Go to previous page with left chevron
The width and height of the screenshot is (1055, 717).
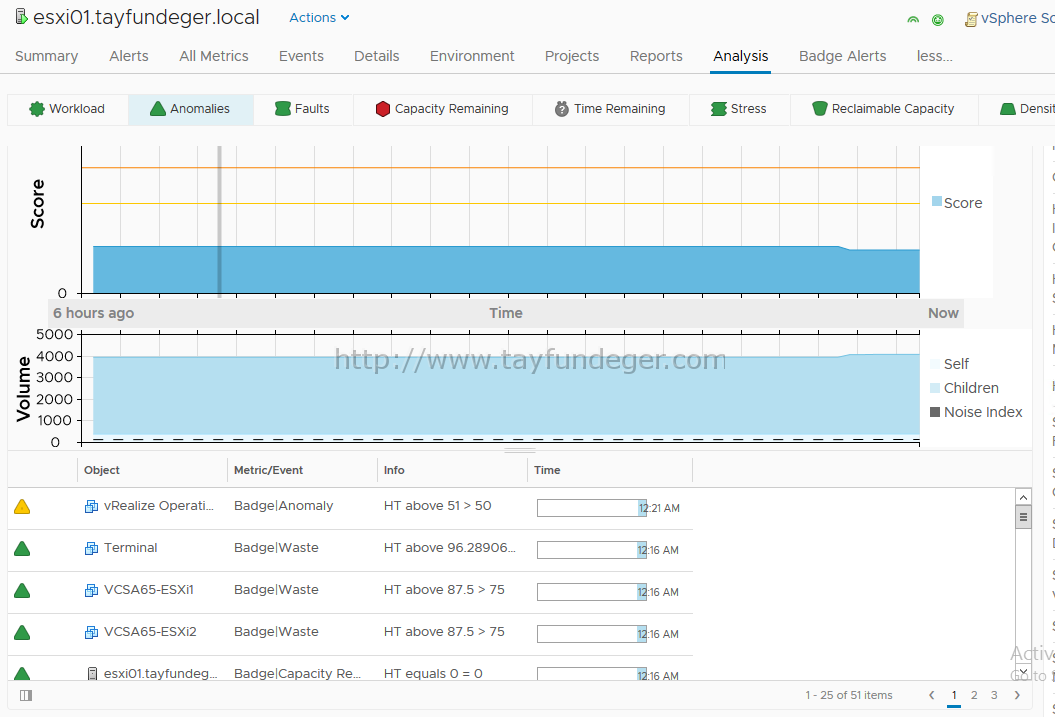pyautogui.click(x=932, y=695)
